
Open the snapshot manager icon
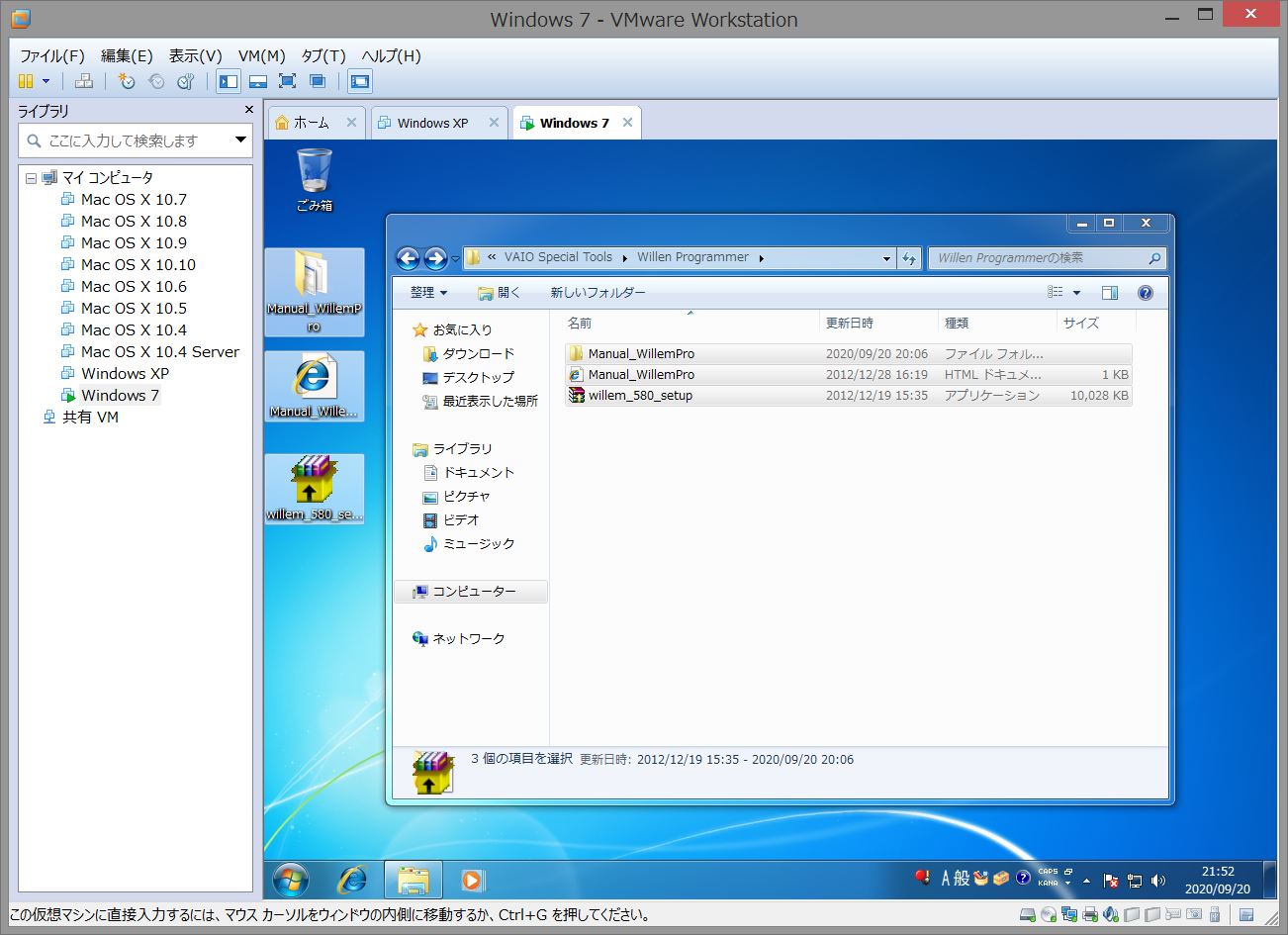pyautogui.click(x=185, y=81)
